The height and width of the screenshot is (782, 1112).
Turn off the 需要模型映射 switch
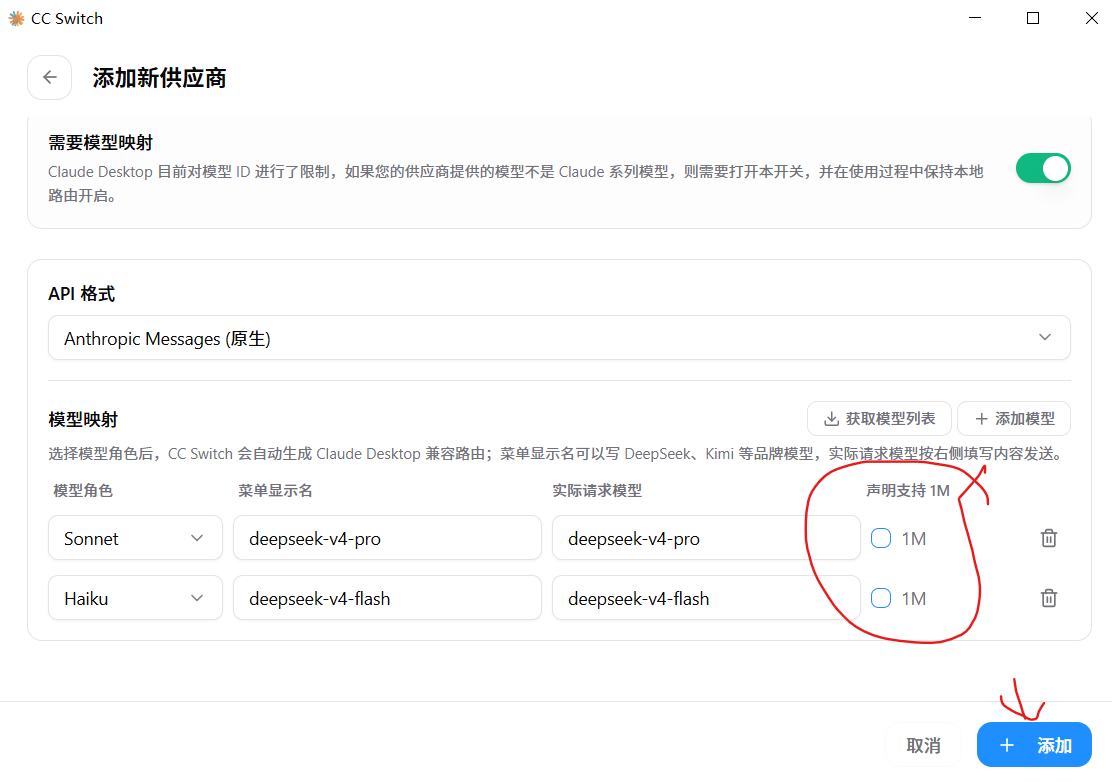pos(1042,169)
